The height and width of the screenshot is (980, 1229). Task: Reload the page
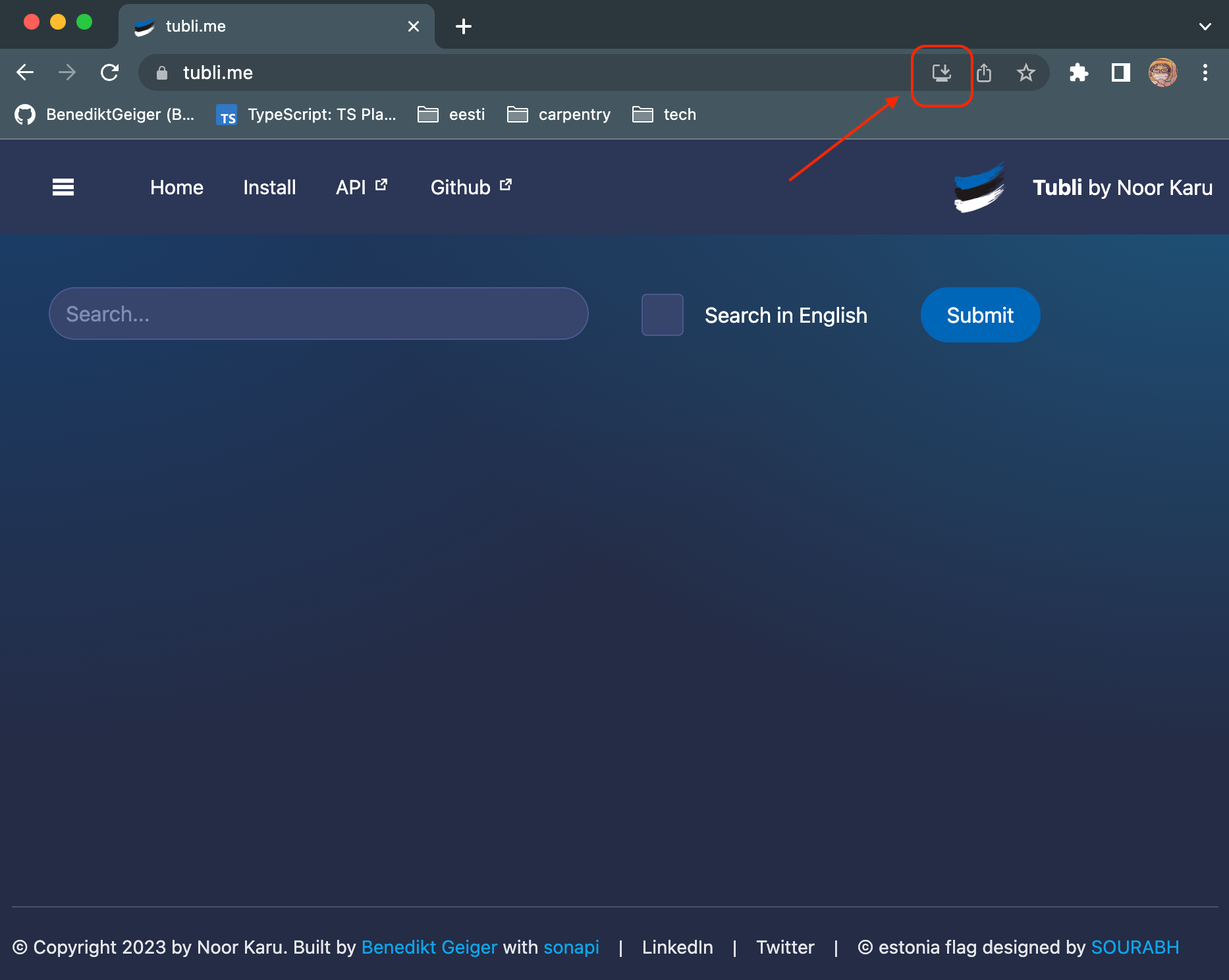click(109, 72)
